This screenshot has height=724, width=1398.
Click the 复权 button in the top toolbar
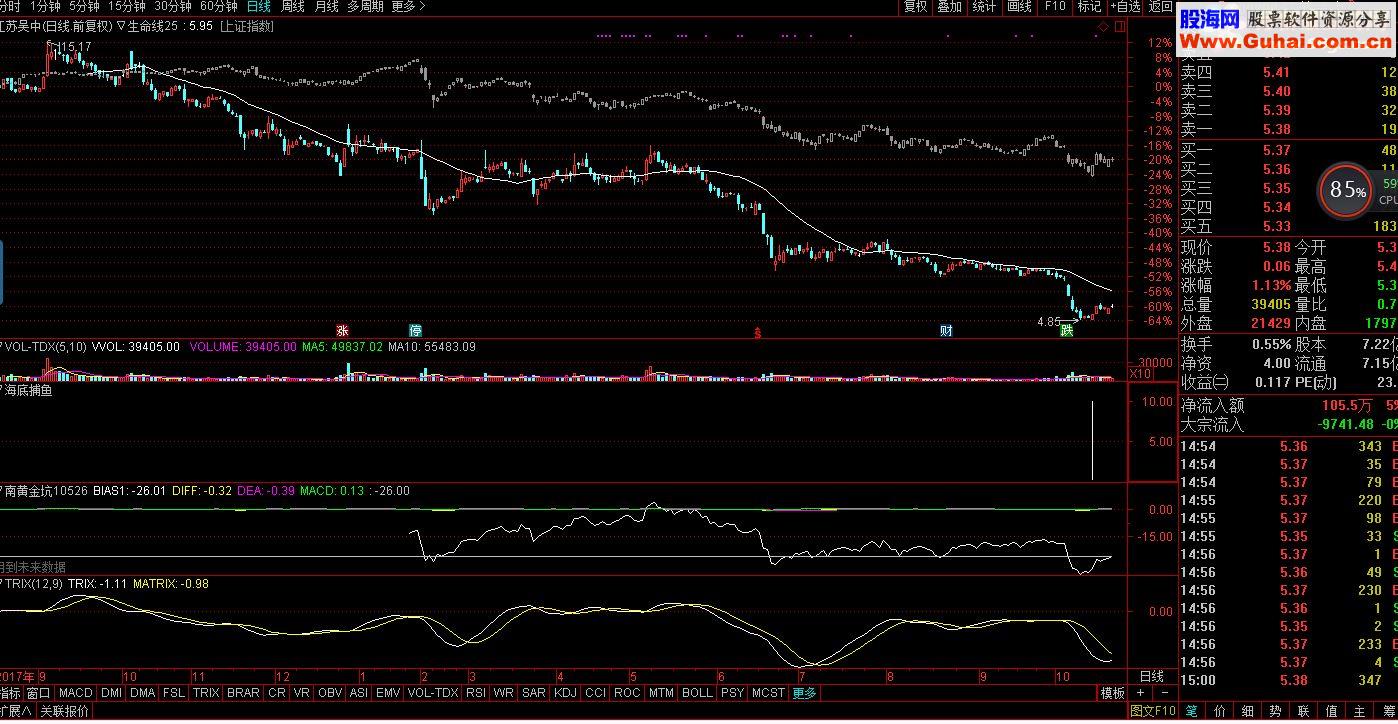(915, 6)
